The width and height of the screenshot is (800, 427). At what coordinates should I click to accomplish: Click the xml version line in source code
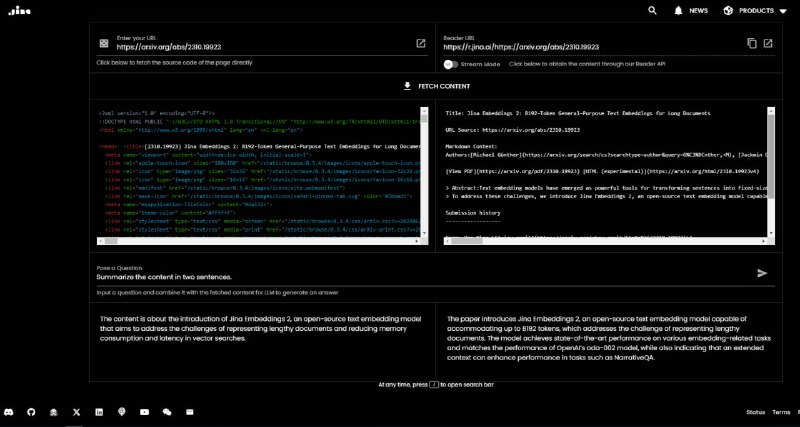pos(157,113)
